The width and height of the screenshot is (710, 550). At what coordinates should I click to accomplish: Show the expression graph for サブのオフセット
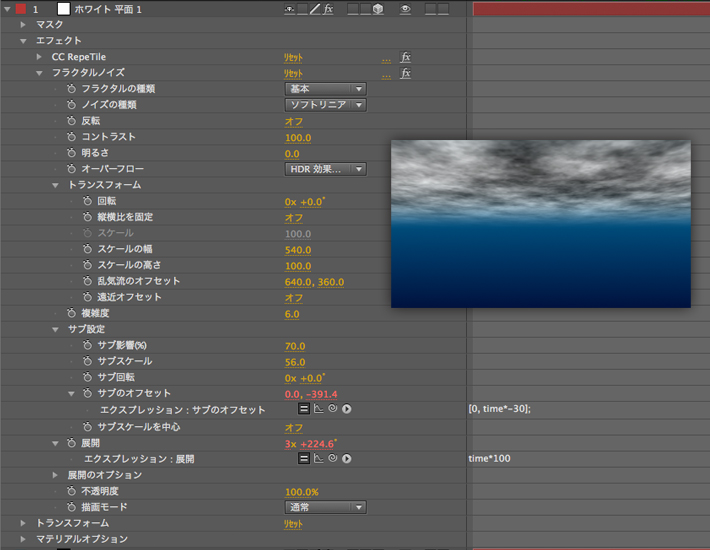pos(318,409)
